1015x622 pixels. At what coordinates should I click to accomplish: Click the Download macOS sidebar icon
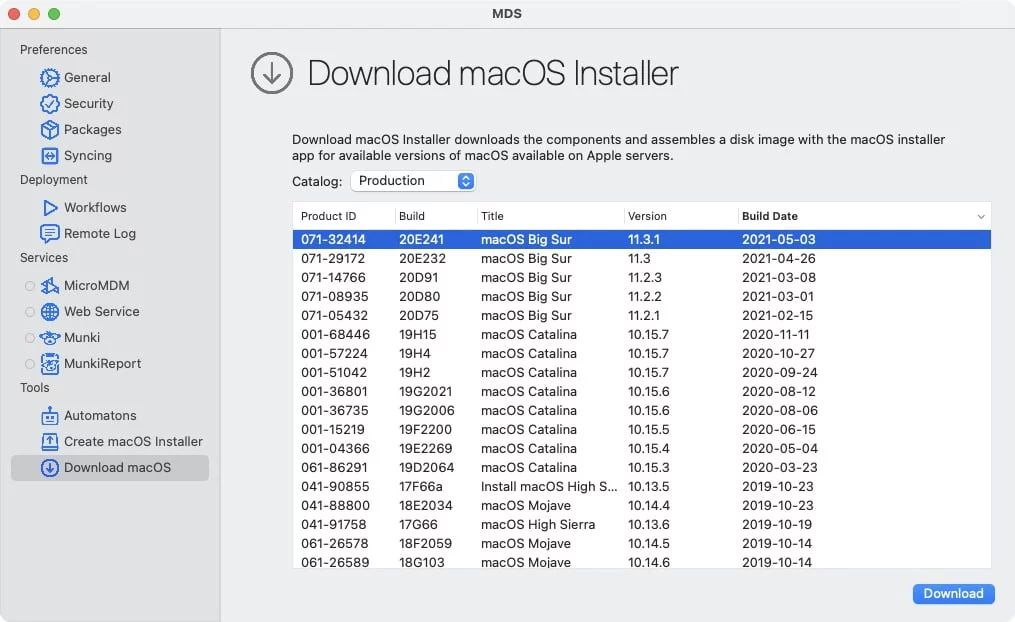[50, 468]
